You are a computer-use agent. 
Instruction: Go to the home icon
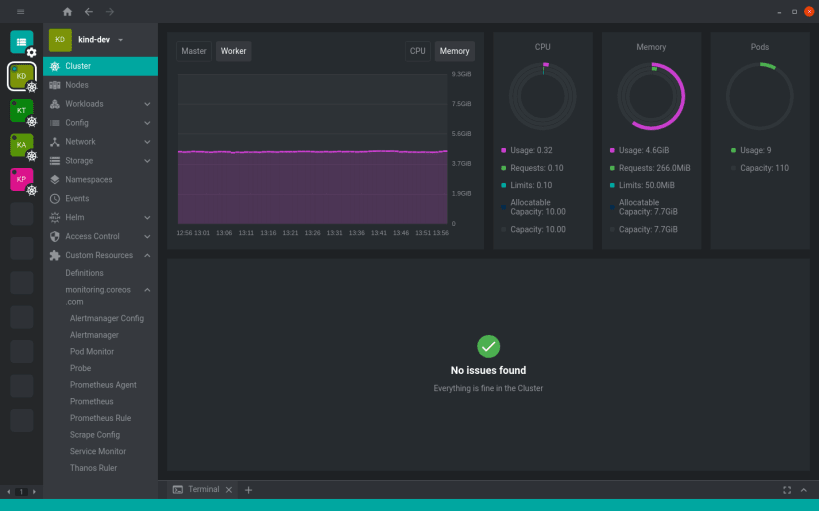tap(67, 11)
